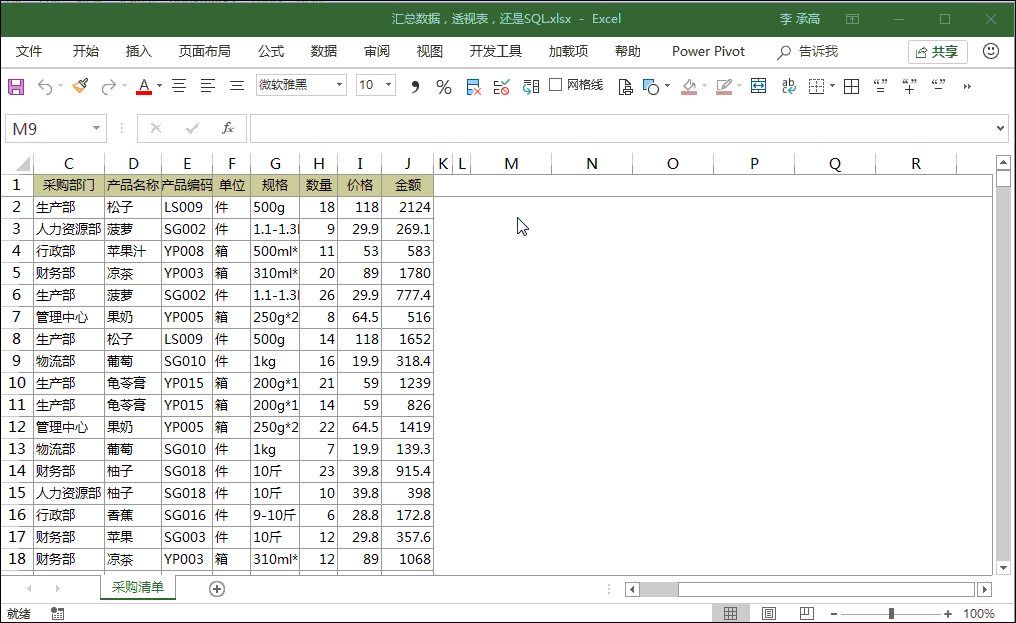Open the 文件 menu

29,51
